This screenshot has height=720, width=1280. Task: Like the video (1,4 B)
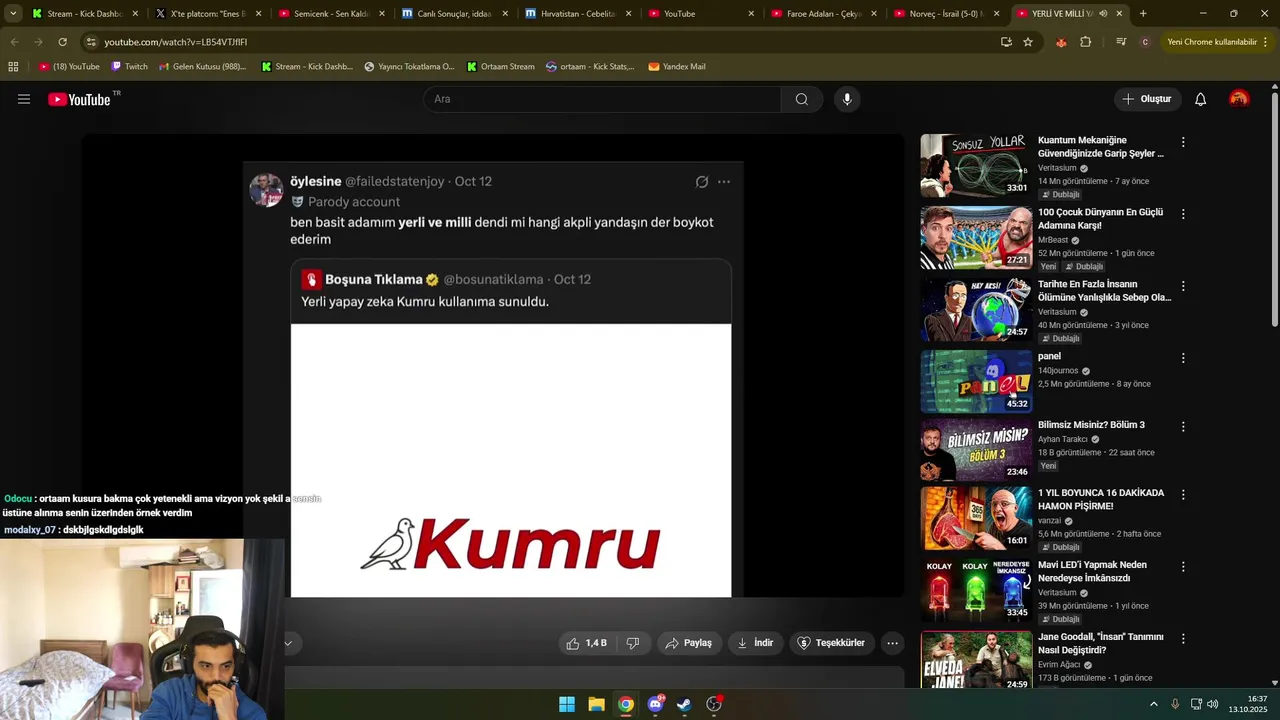[587, 643]
